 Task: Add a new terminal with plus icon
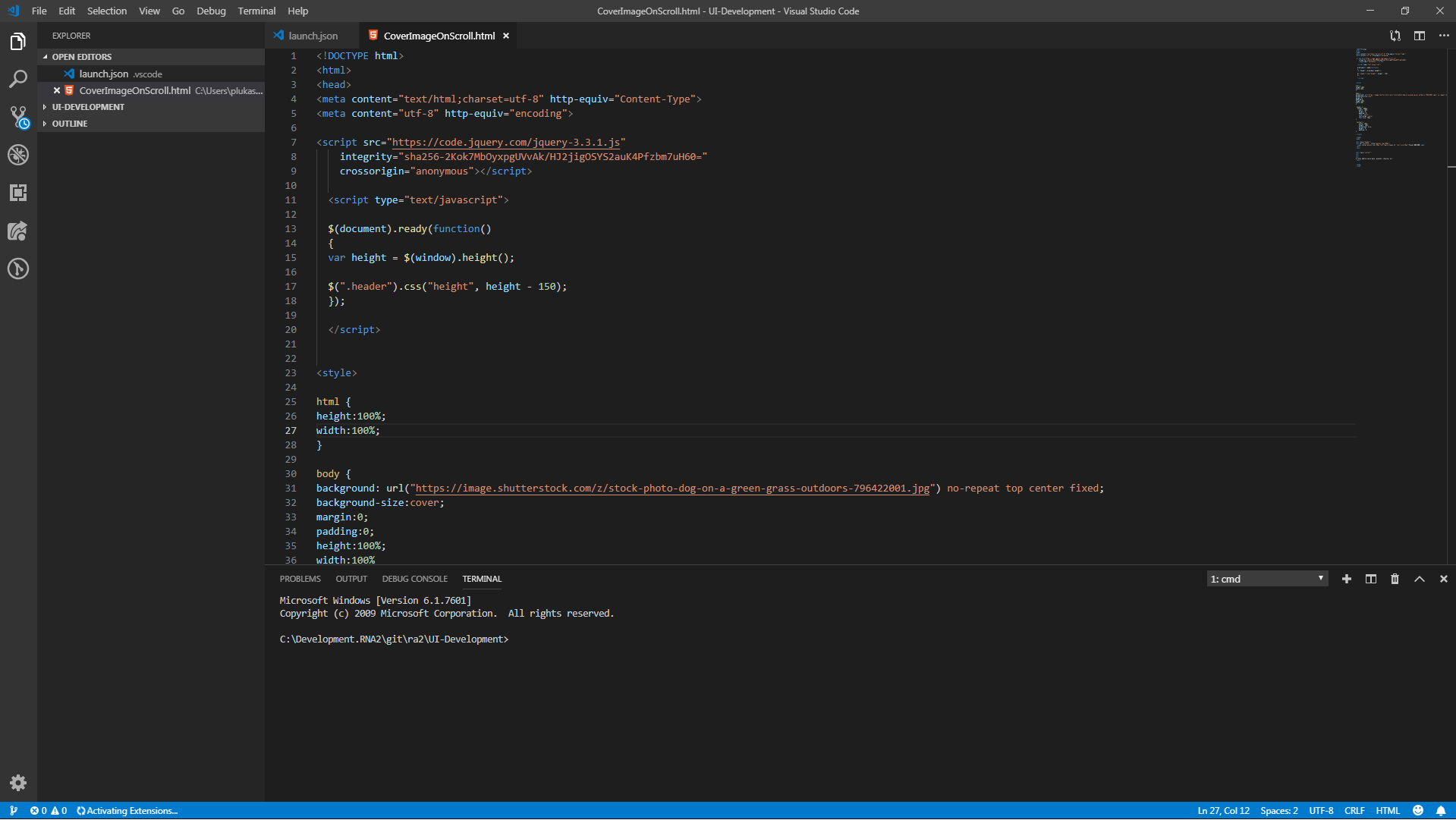[x=1347, y=579]
